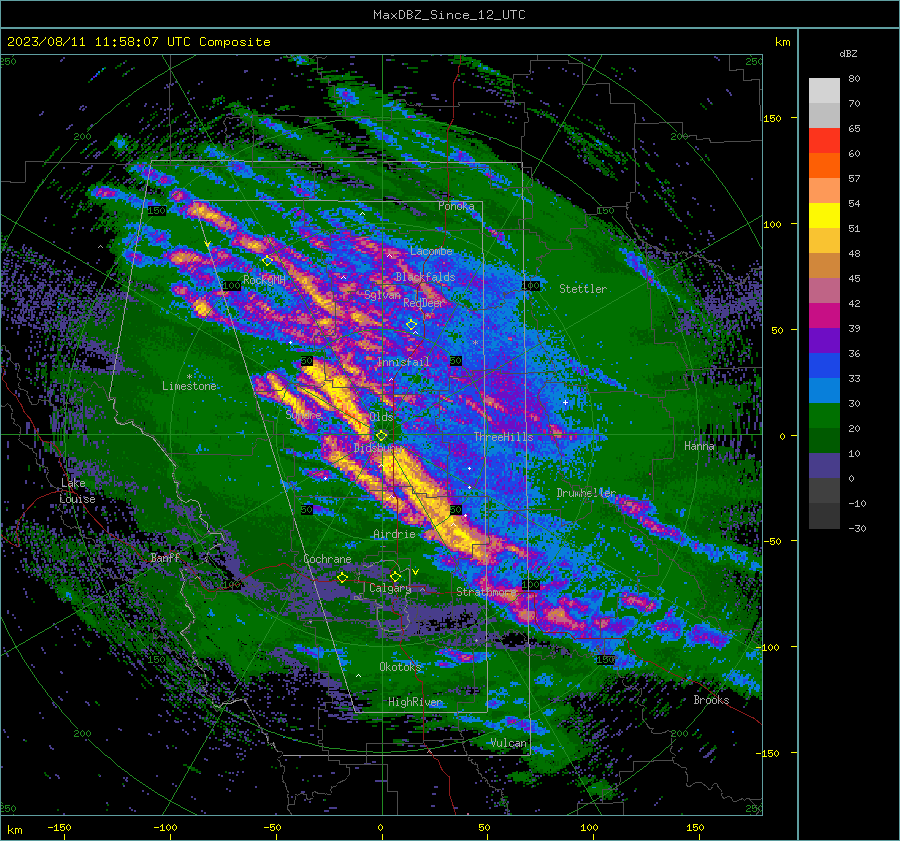This screenshot has height=841, width=900.
Task: Click the Ponoka city label
Action: tap(456, 206)
